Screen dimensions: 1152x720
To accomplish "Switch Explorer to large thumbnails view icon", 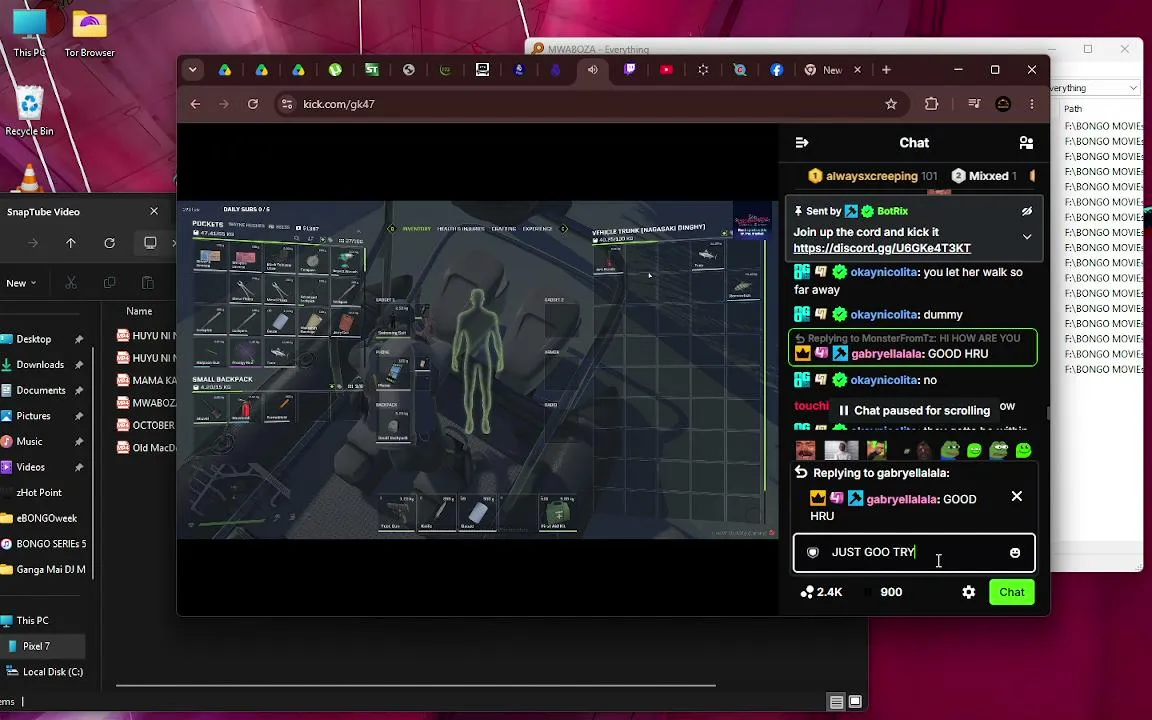I will click(x=855, y=702).
